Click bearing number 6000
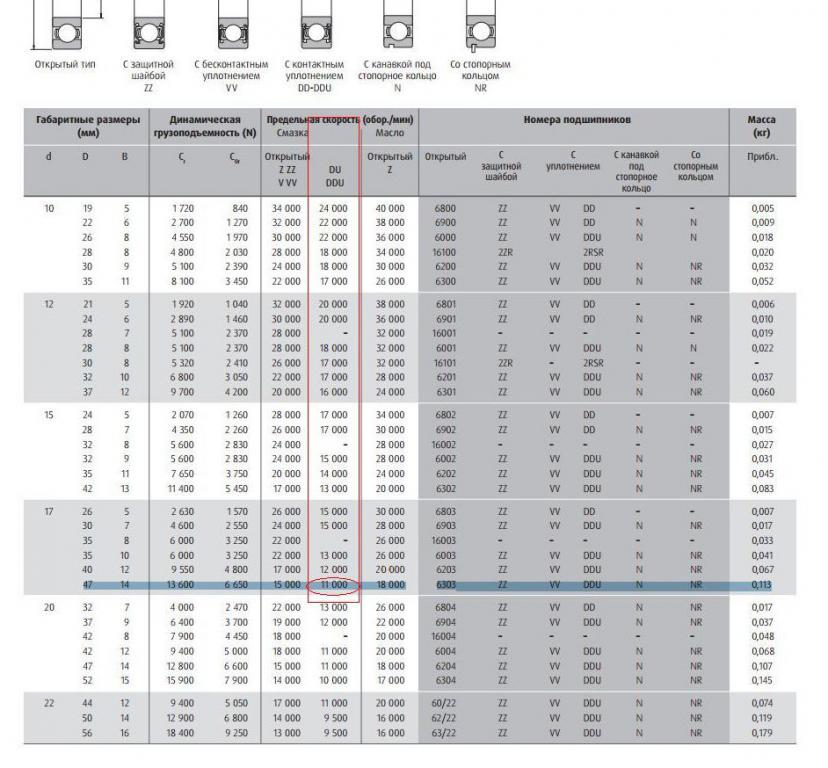The width and height of the screenshot is (828, 768). [445, 238]
